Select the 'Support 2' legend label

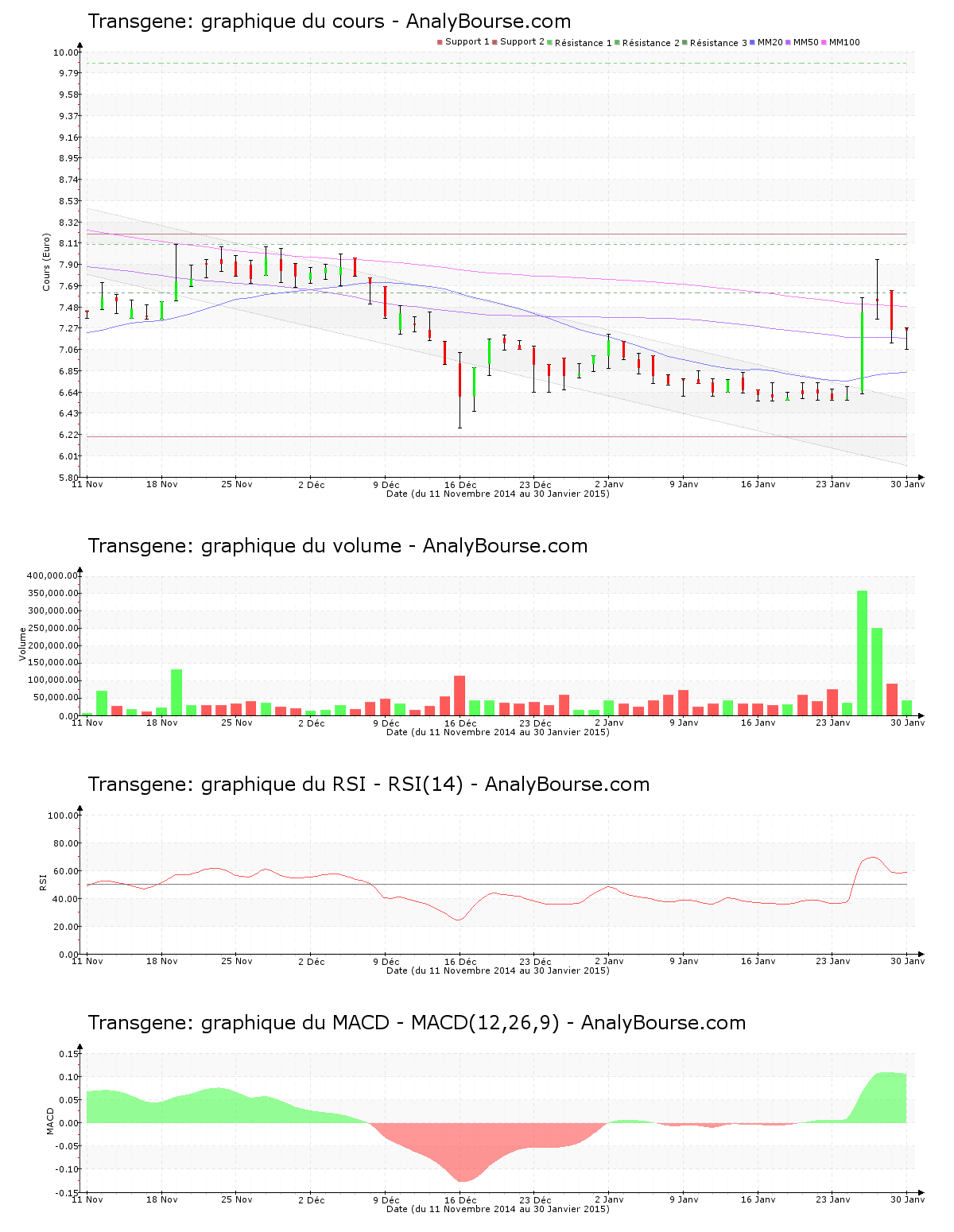click(x=522, y=42)
